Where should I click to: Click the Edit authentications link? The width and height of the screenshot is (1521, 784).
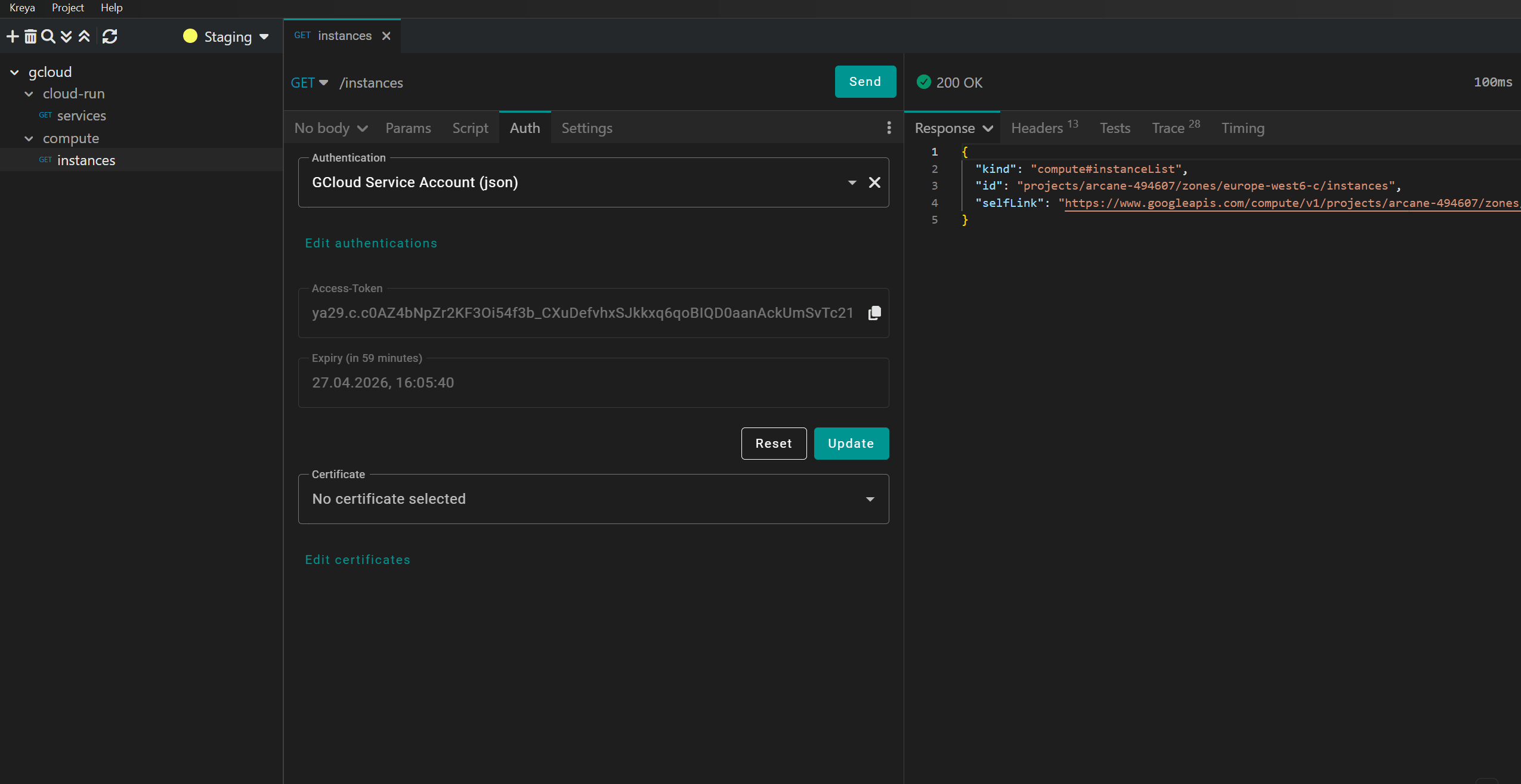click(x=371, y=243)
